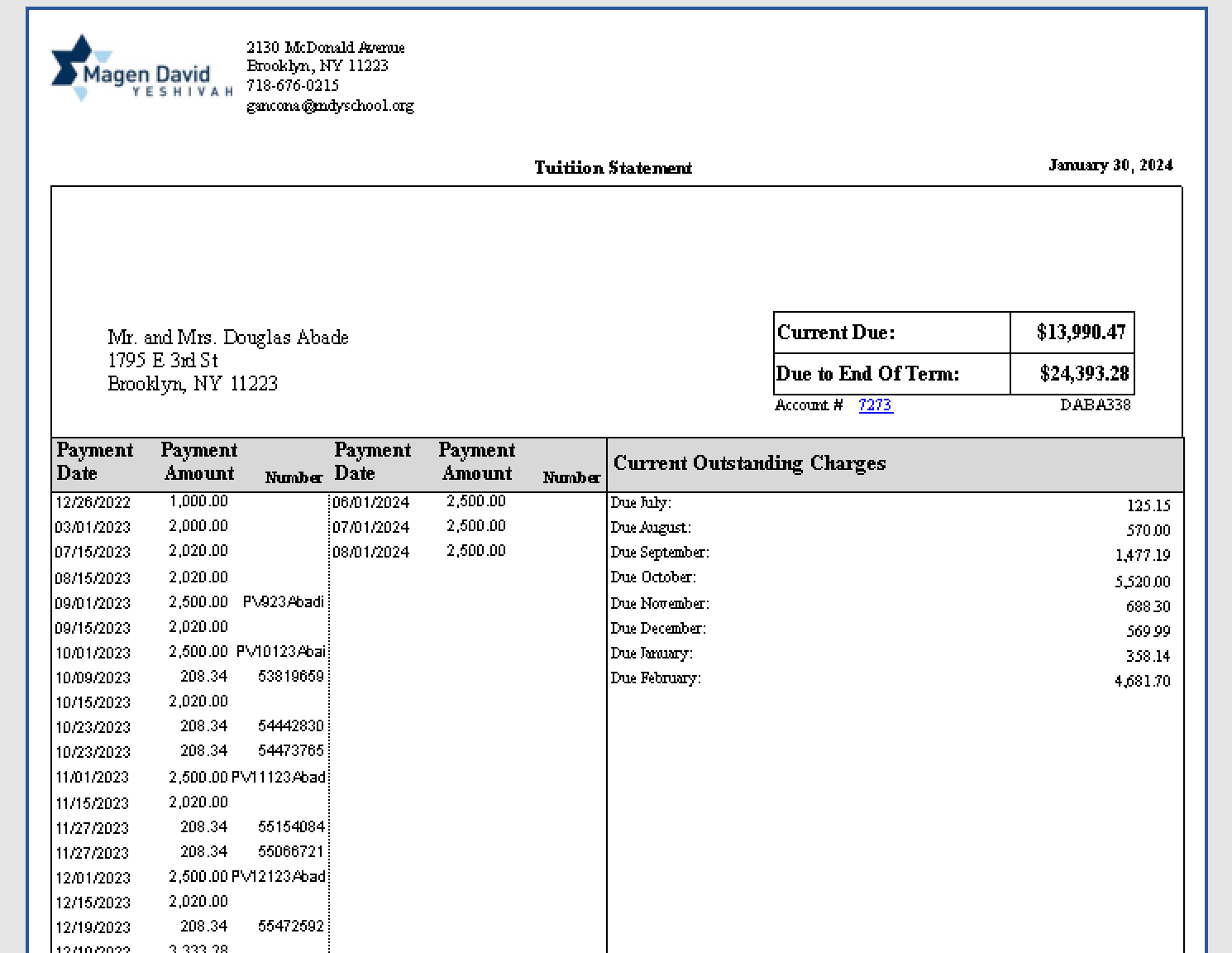1232x953 pixels.
Task: Click future payment date 07/01/2024
Action: pos(371,527)
